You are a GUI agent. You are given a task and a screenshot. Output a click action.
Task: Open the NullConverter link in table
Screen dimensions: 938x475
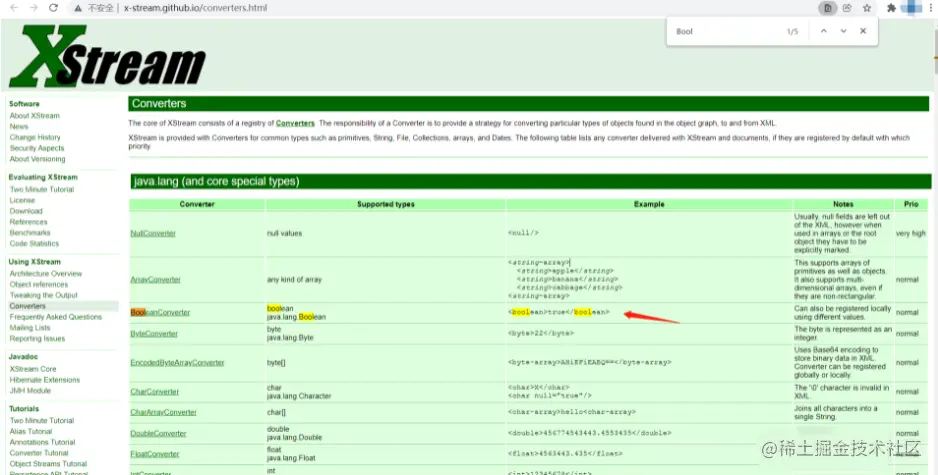(x=153, y=233)
